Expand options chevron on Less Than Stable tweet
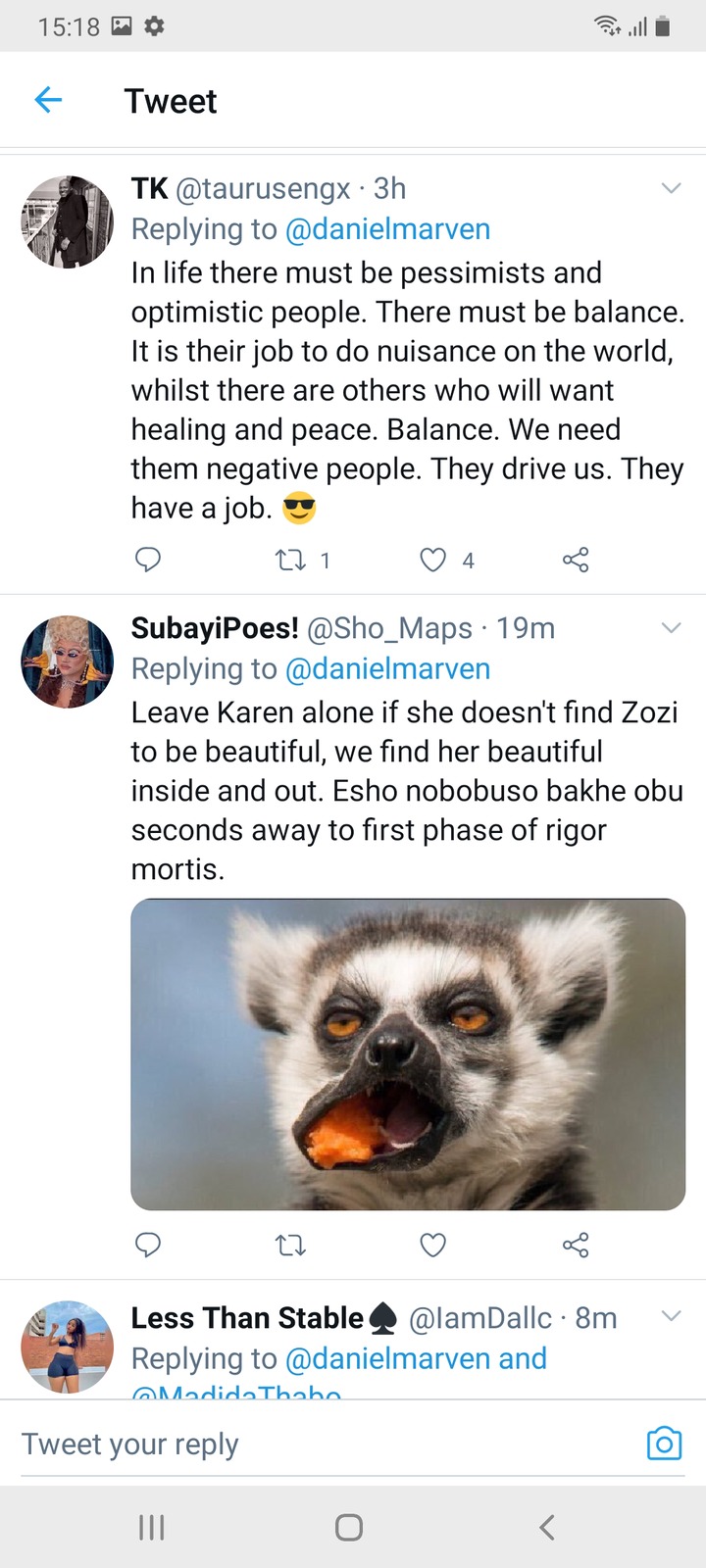 pyautogui.click(x=671, y=1316)
